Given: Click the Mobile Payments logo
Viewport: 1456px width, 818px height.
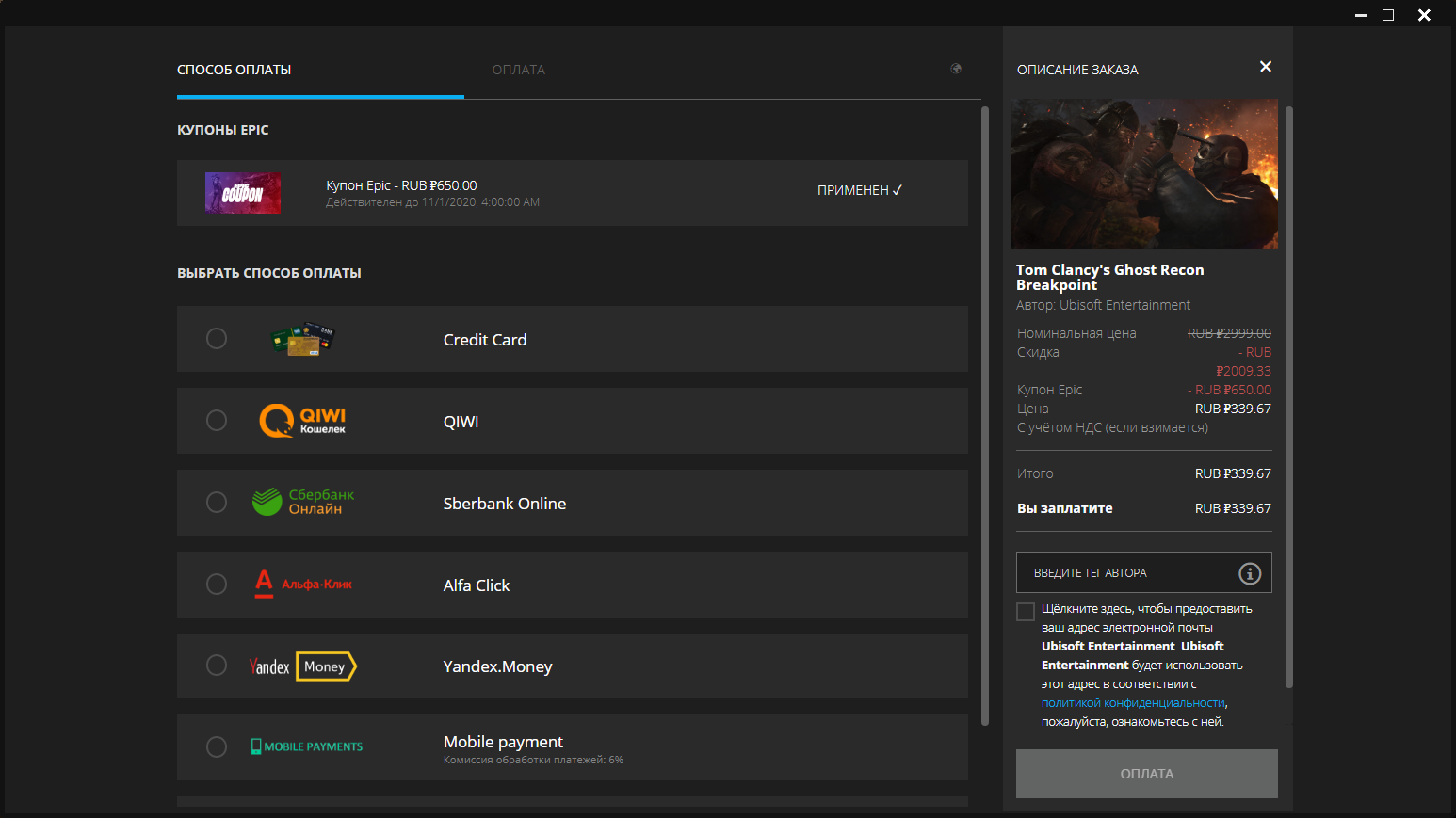Looking at the screenshot, I should pyautogui.click(x=306, y=746).
